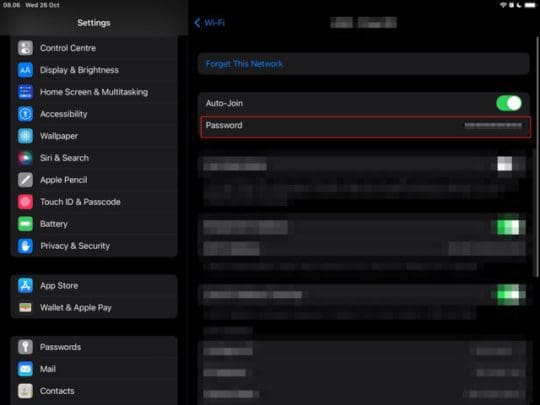This screenshot has height=405, width=540.
Task: Click the right-side scrollbar of details pane
Action: [x=537, y=157]
